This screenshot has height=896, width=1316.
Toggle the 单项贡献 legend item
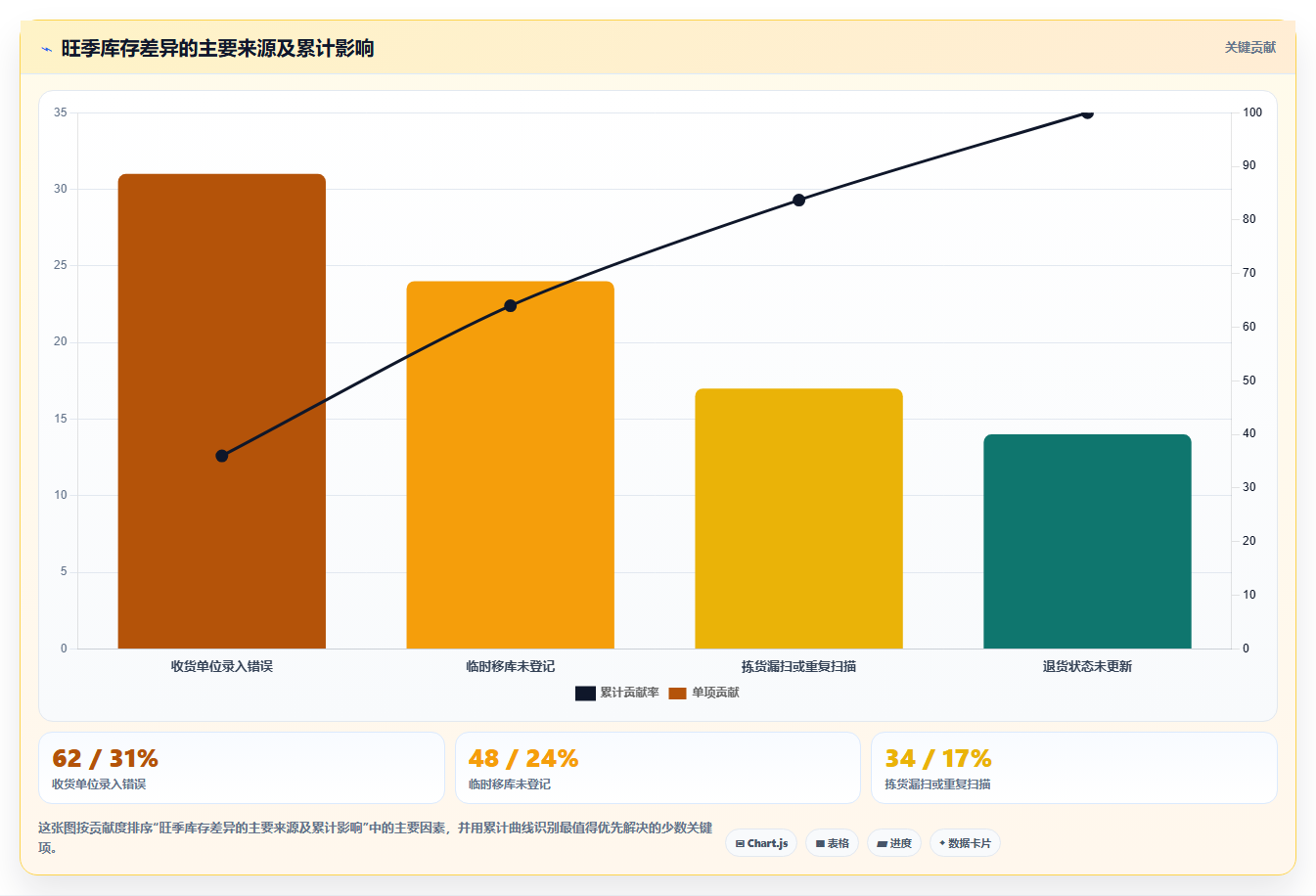[x=704, y=693]
